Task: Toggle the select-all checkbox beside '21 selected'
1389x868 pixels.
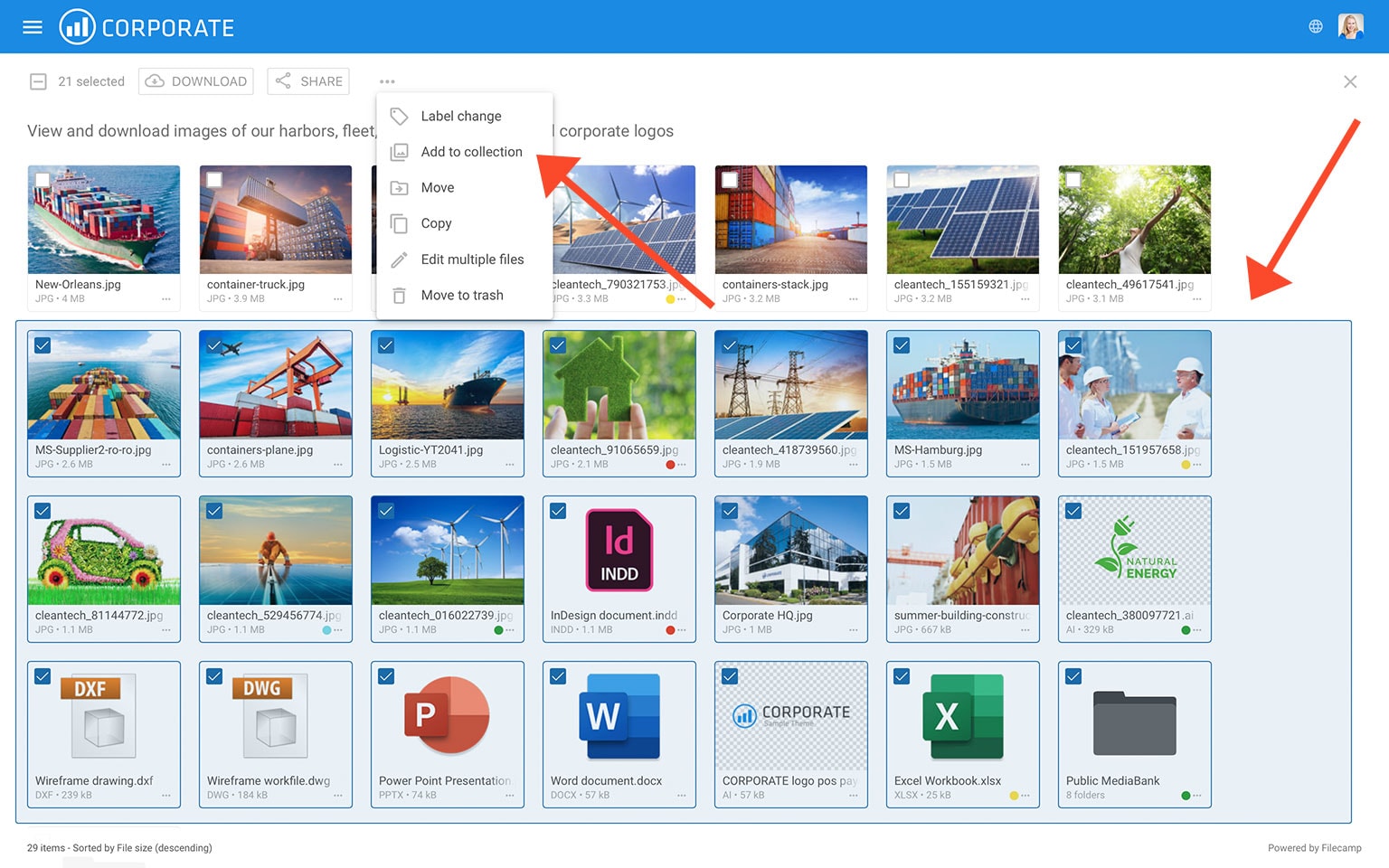Action: (38, 81)
